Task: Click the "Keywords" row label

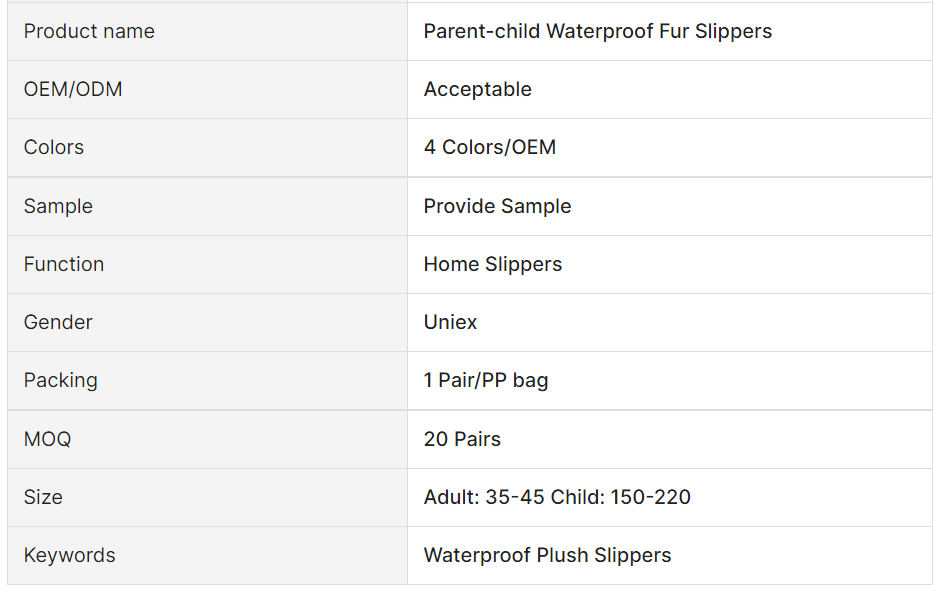Action: tap(69, 555)
